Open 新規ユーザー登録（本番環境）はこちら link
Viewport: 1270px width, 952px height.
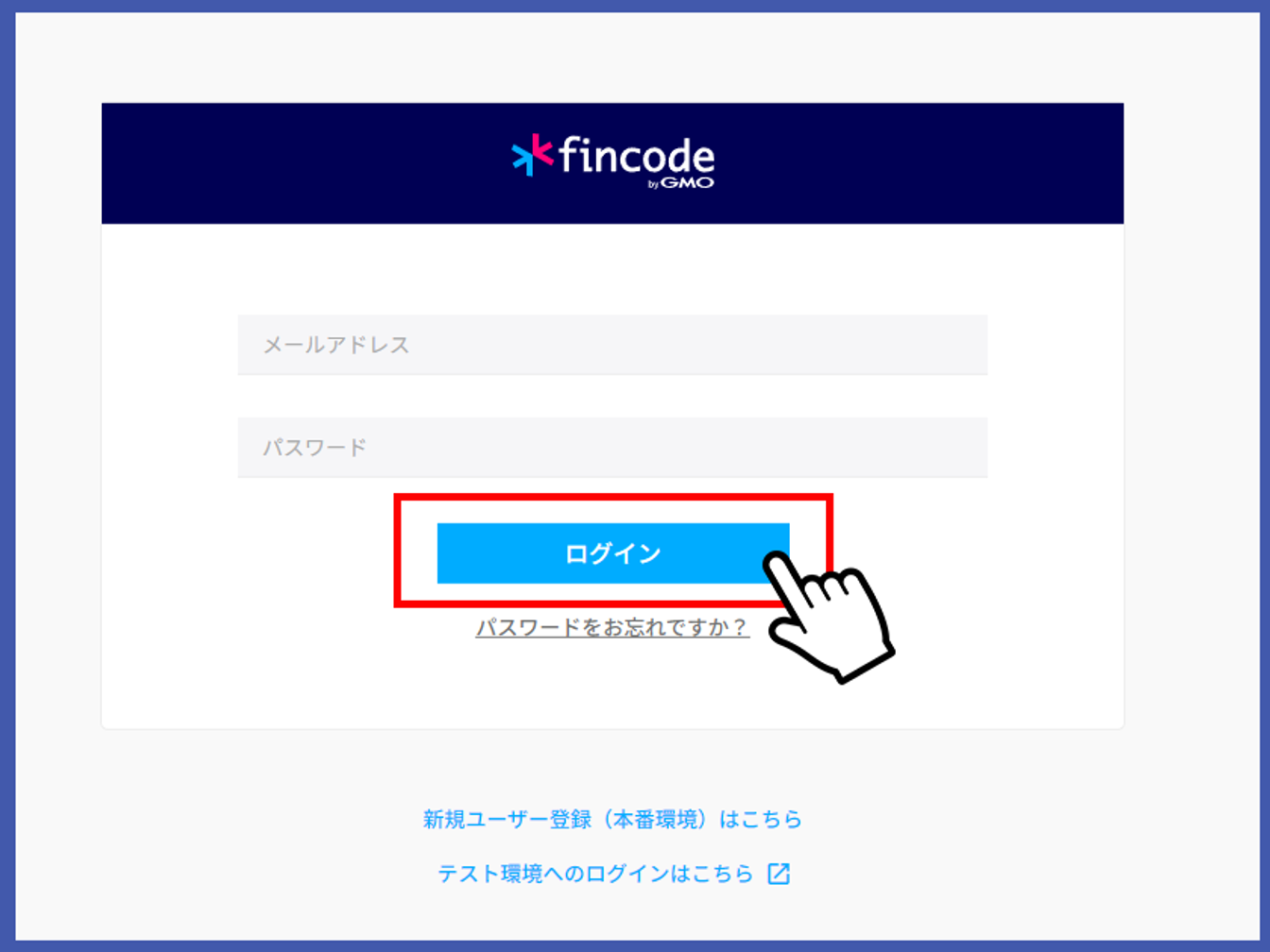click(x=612, y=819)
